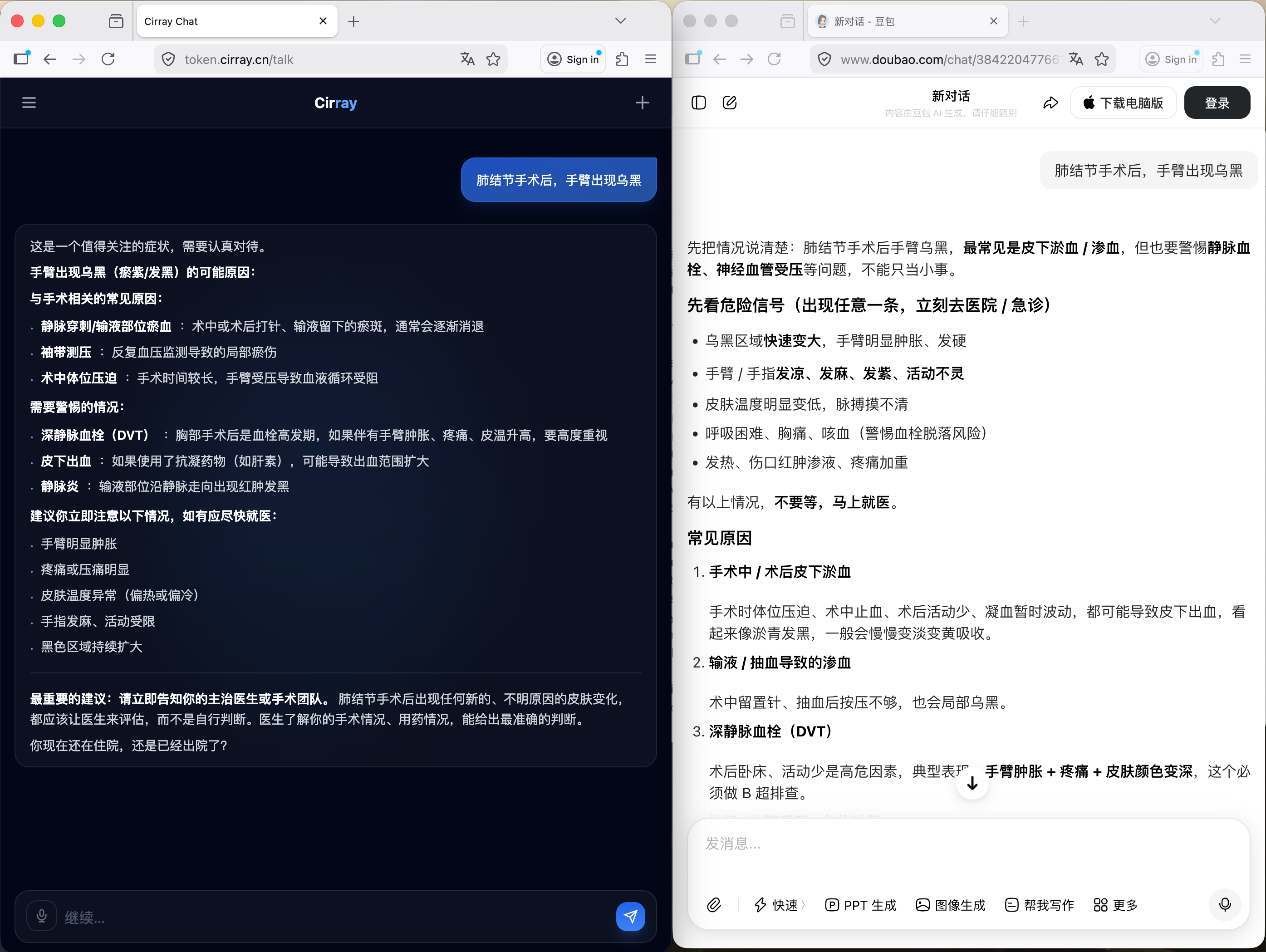Open the Cirray hamburger sidebar menu
This screenshot has height=952, width=1266.
coord(29,103)
